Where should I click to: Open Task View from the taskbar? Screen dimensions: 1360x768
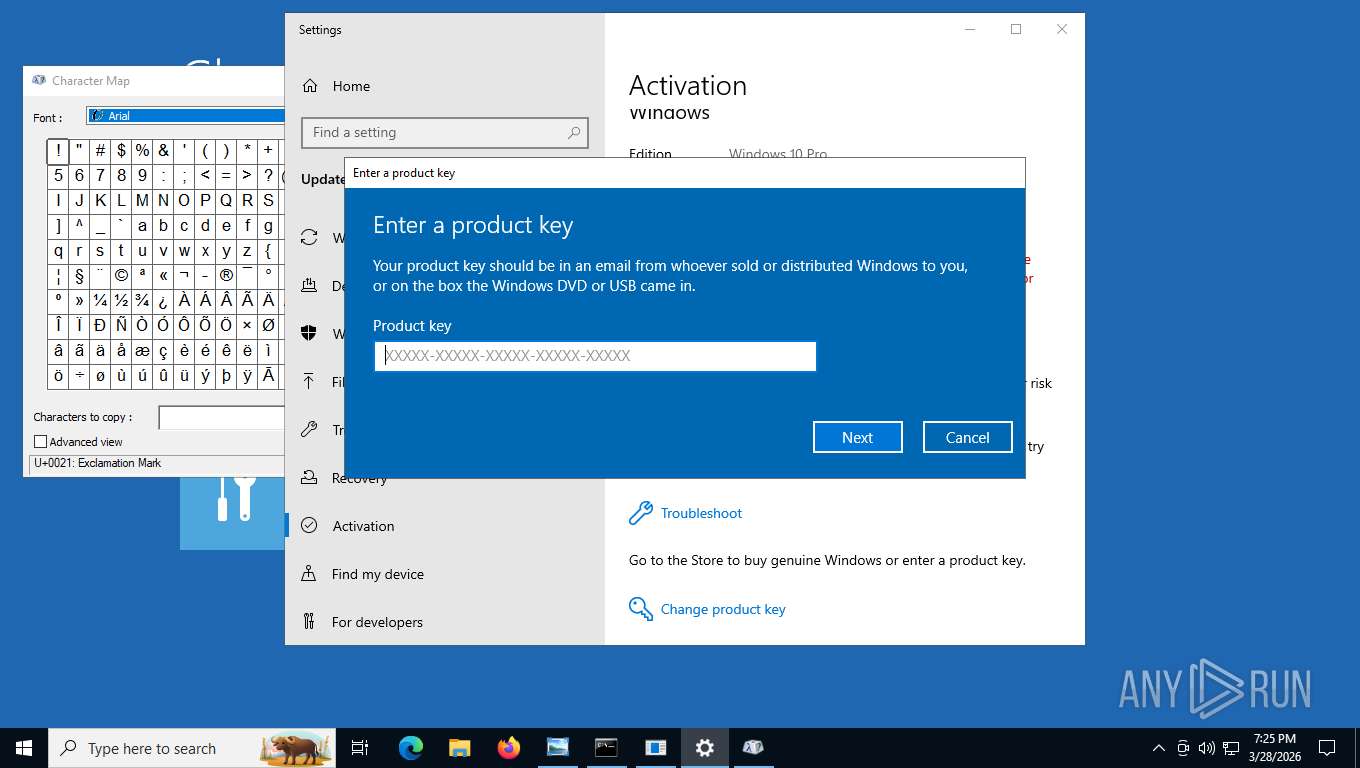tap(360, 748)
